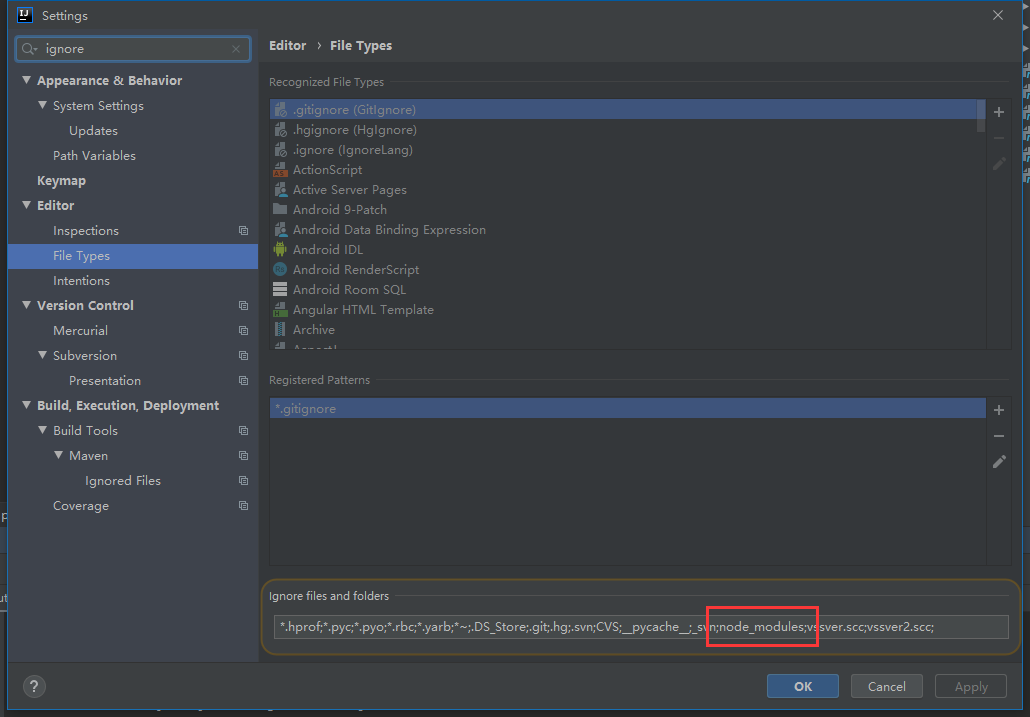Remove the *.gitignore registered pattern

click(998, 435)
